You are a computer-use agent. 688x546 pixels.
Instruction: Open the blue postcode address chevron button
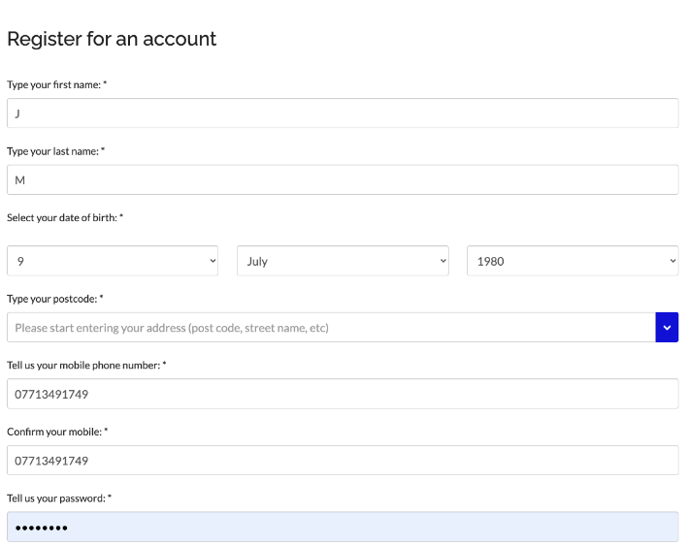point(666,327)
